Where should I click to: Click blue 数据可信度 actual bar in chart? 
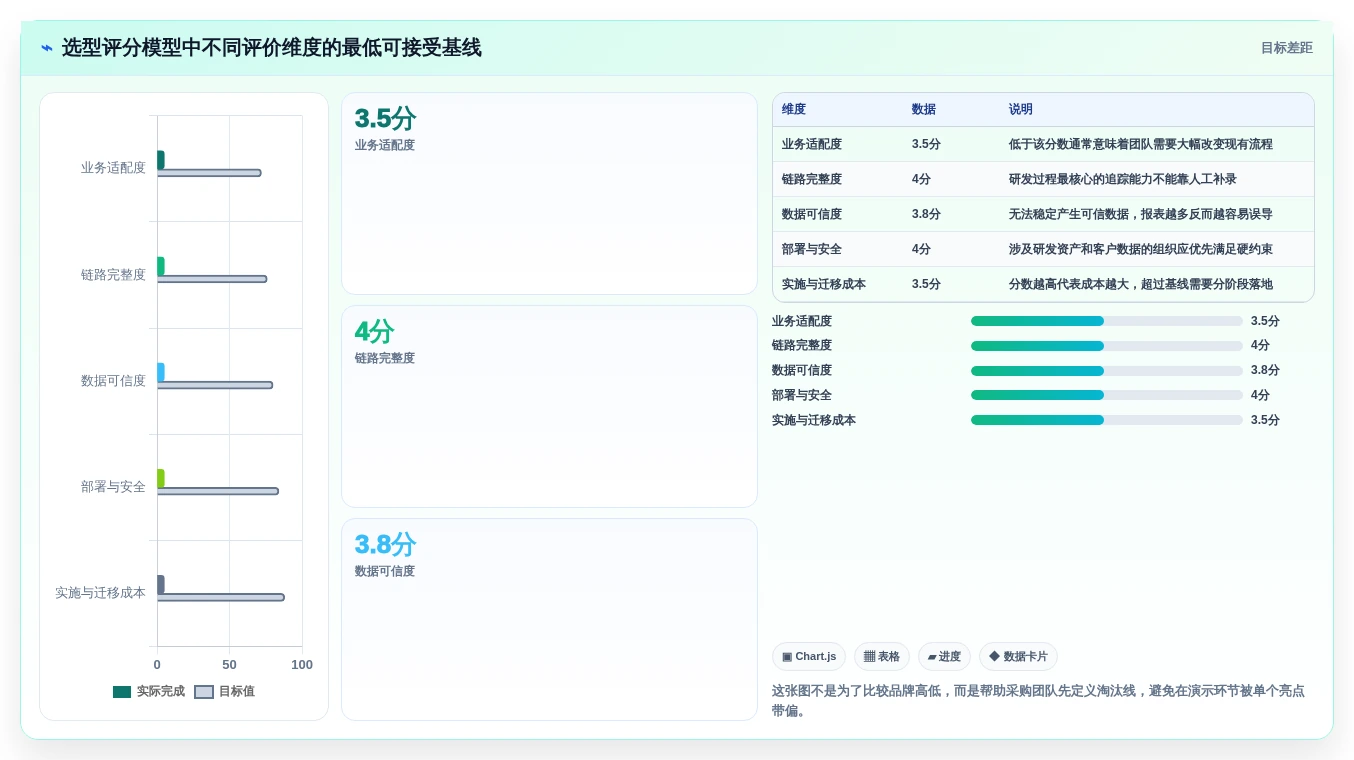(x=160, y=372)
